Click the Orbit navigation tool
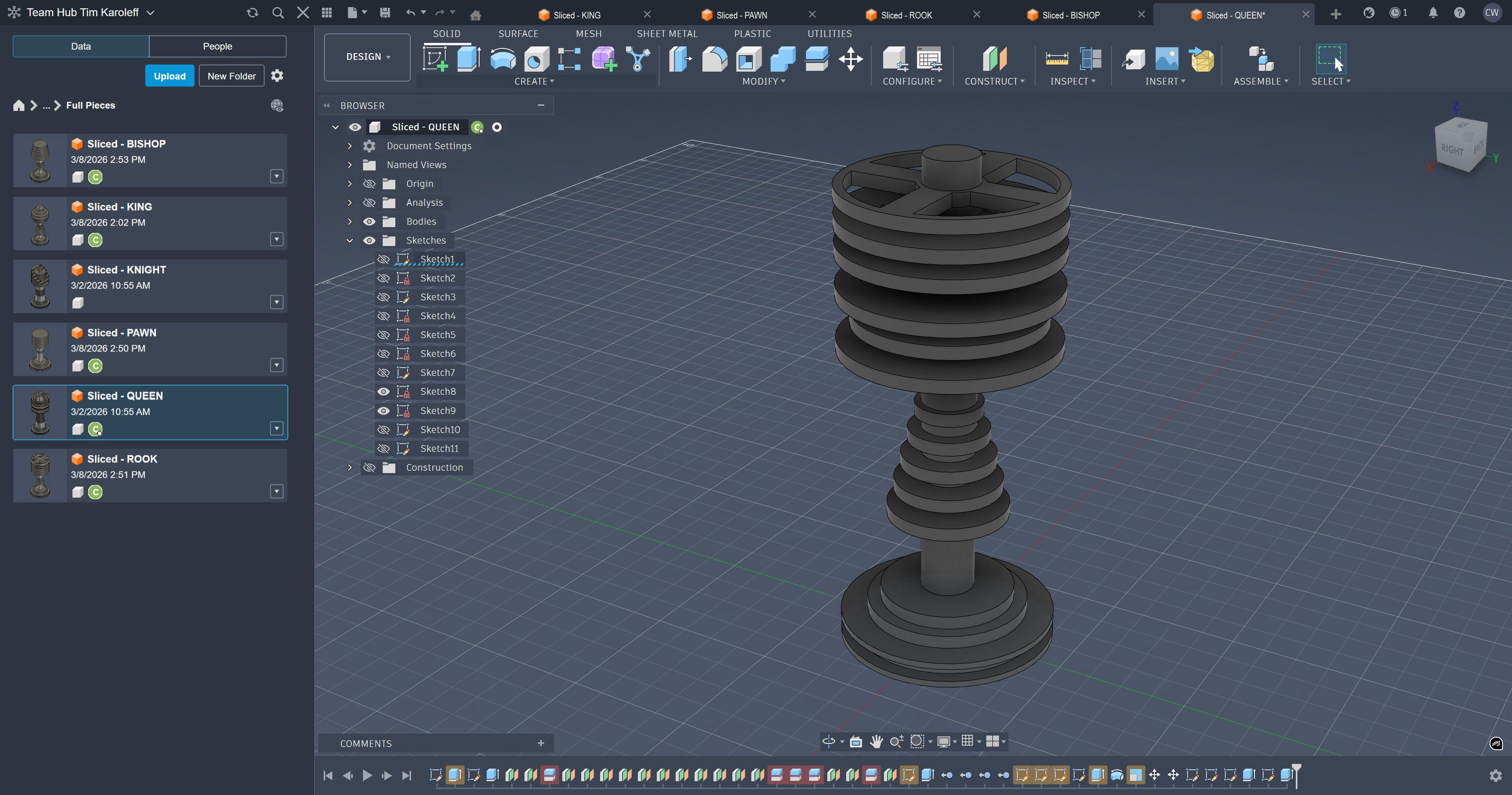The image size is (1512, 795). coord(829,741)
